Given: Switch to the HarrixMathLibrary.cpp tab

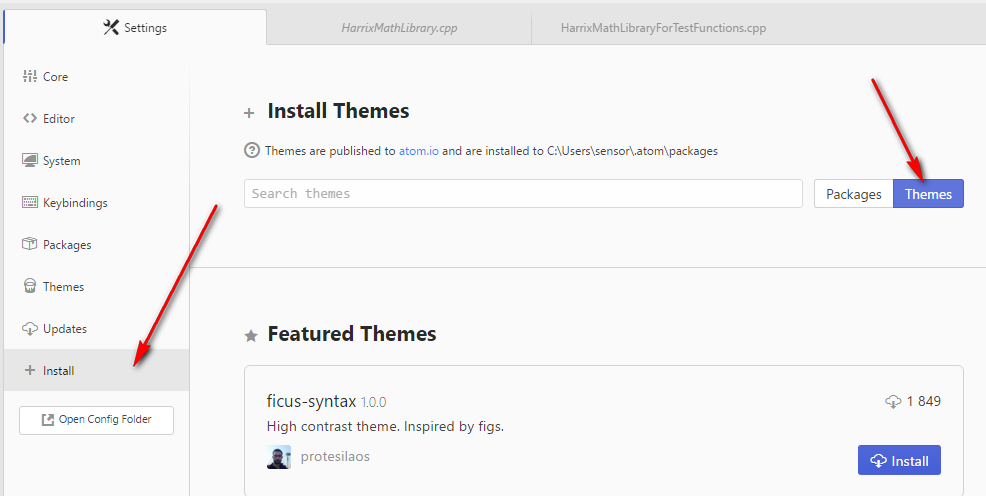Looking at the screenshot, I should pyautogui.click(x=399, y=28).
